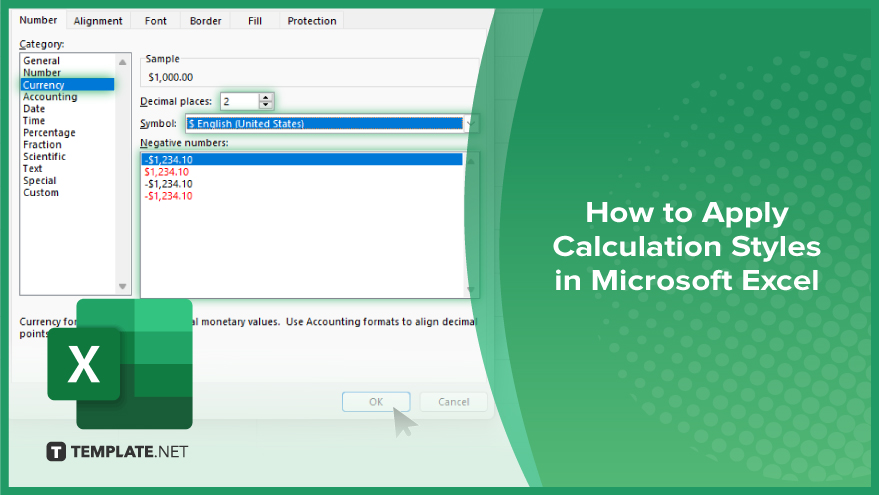Choose Accounting category
The image size is (879, 495).
[50, 97]
